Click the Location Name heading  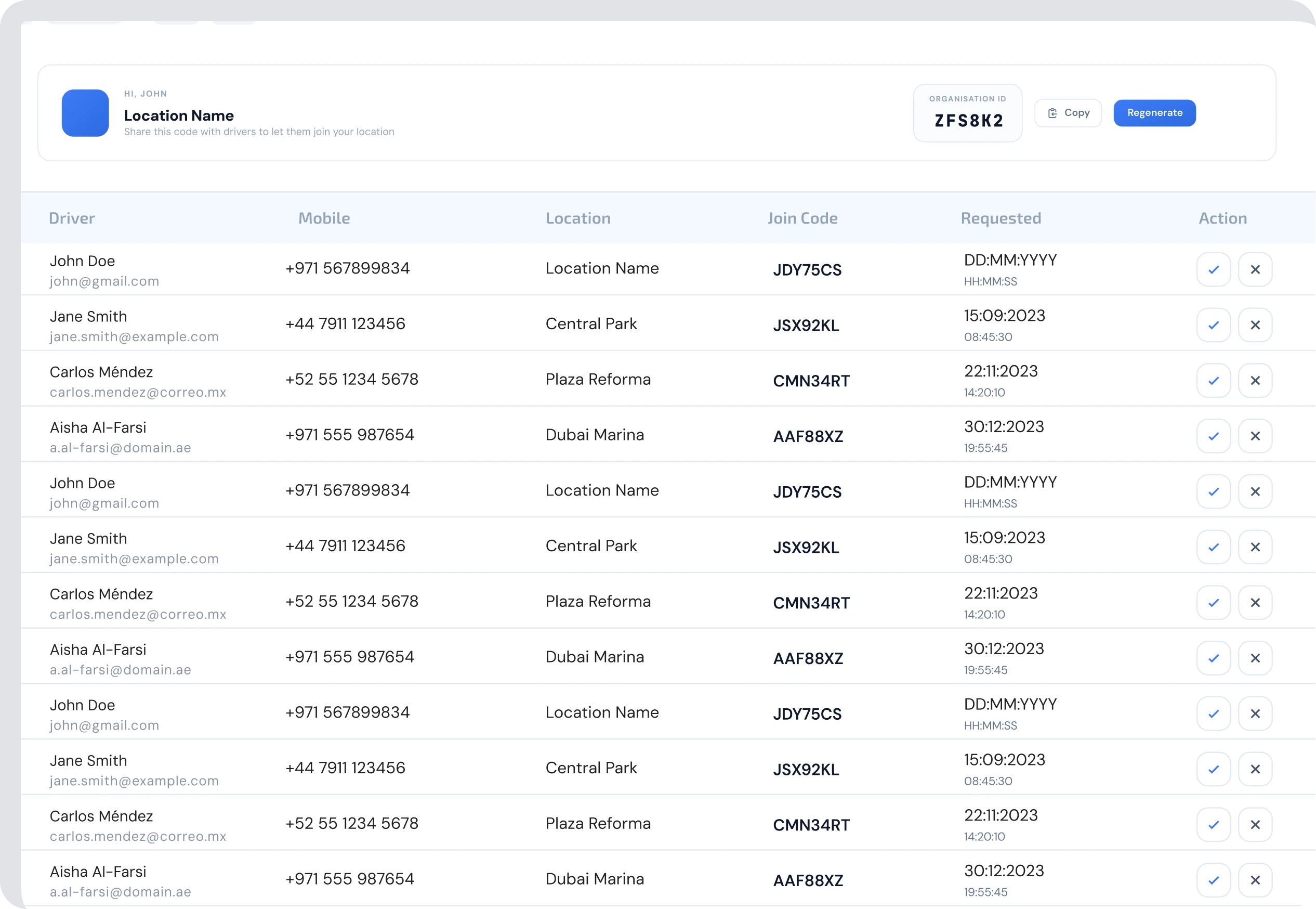[x=179, y=115]
